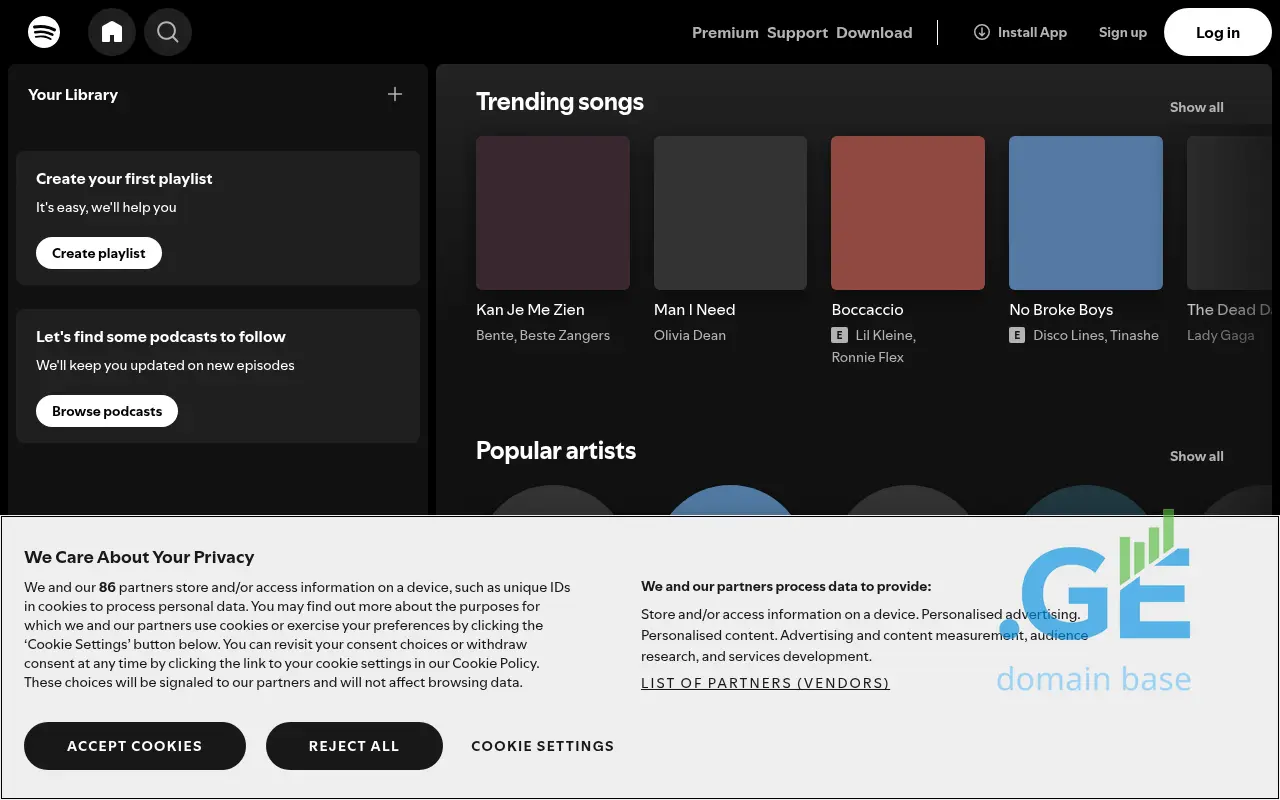This screenshot has height=800, width=1280.
Task: Click the Spotify logo icon
Action: click(44, 32)
